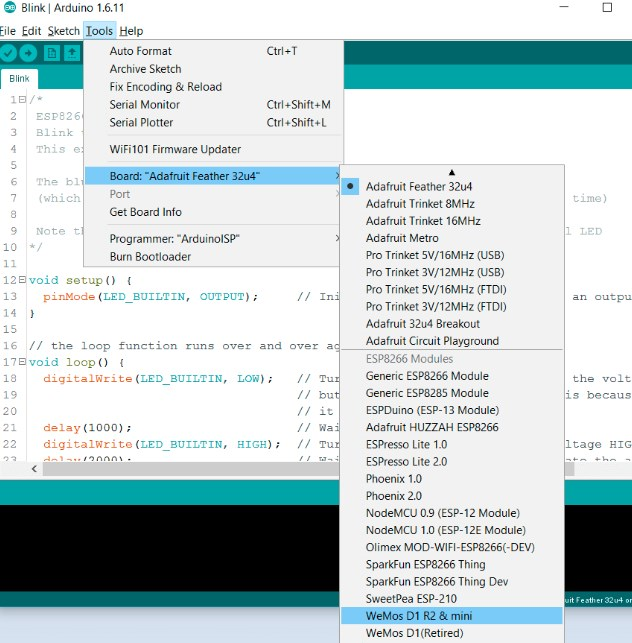Select Adafruit Trinket 8MHz board
The width and height of the screenshot is (632, 643).
point(453,204)
